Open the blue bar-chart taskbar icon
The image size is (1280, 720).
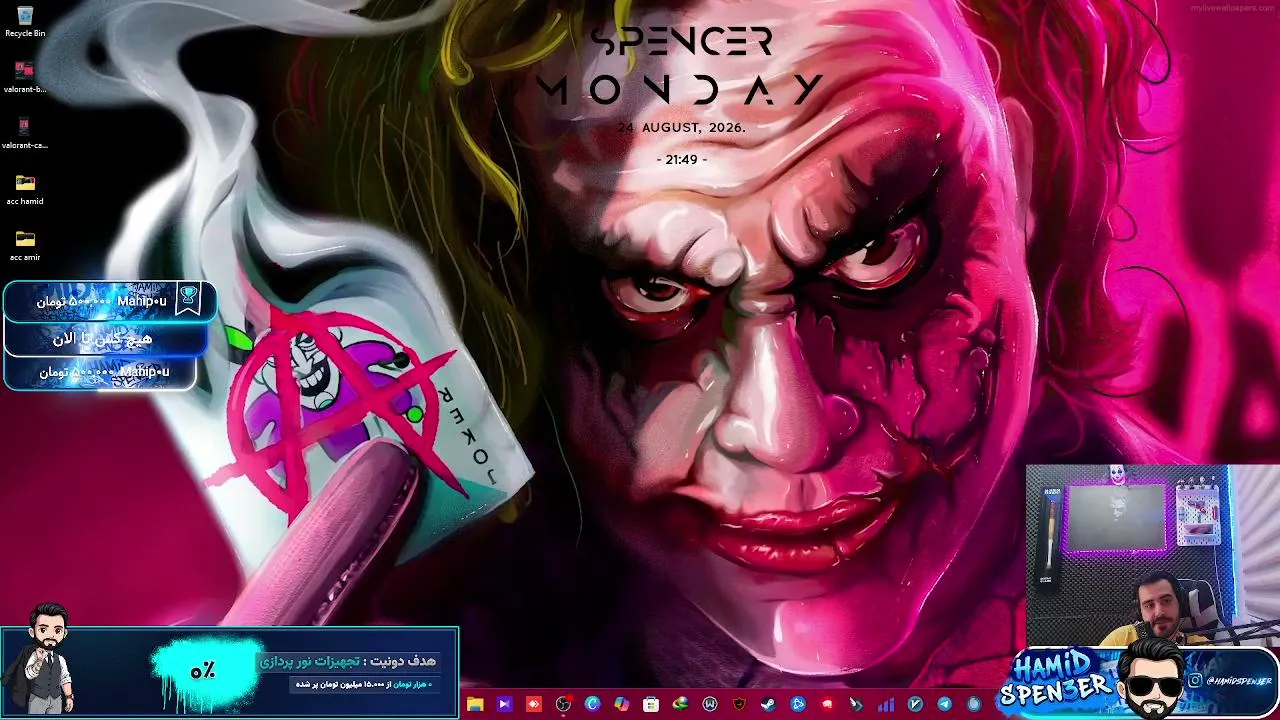pos(886,704)
